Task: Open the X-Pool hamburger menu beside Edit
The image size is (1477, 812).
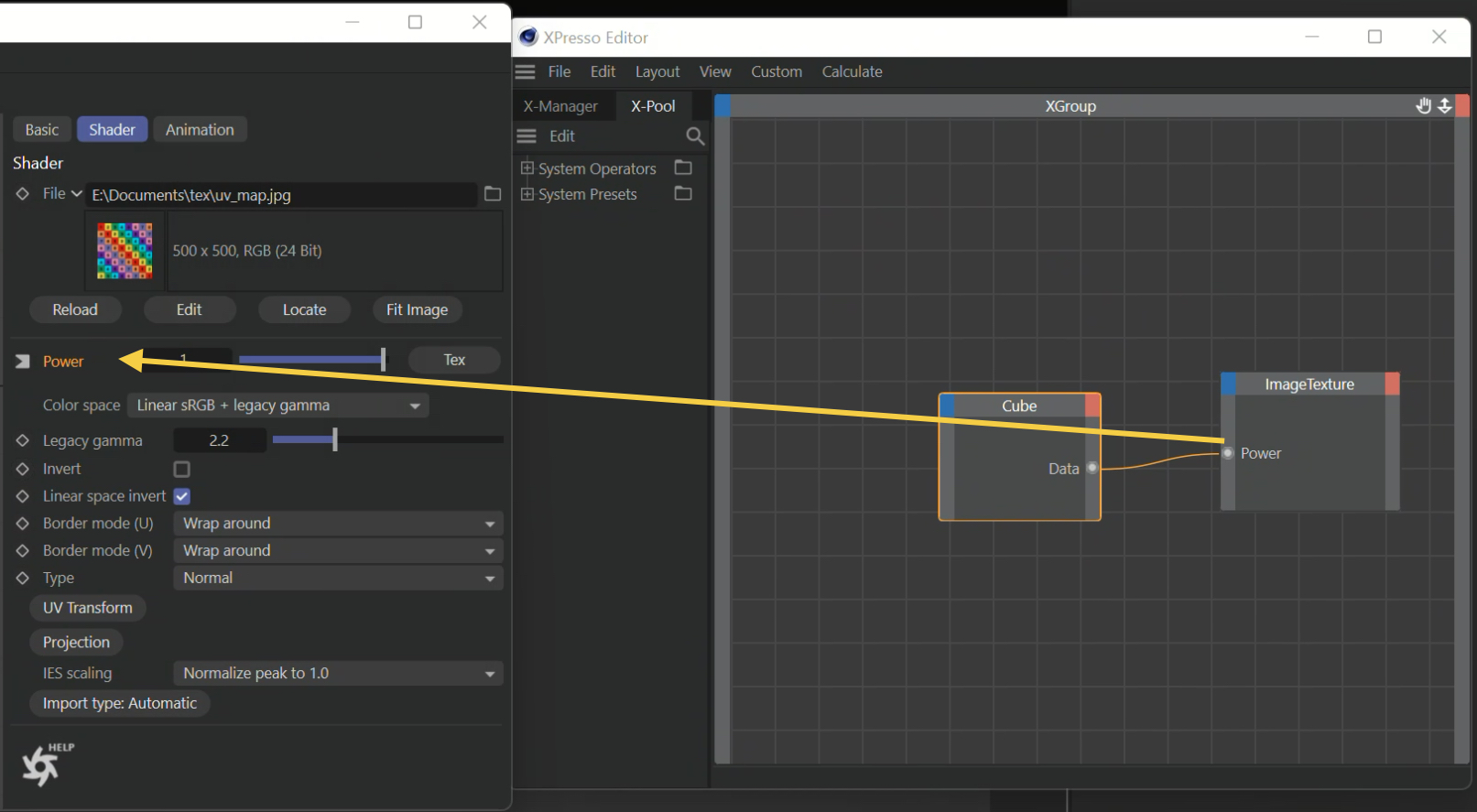Action: click(x=527, y=136)
